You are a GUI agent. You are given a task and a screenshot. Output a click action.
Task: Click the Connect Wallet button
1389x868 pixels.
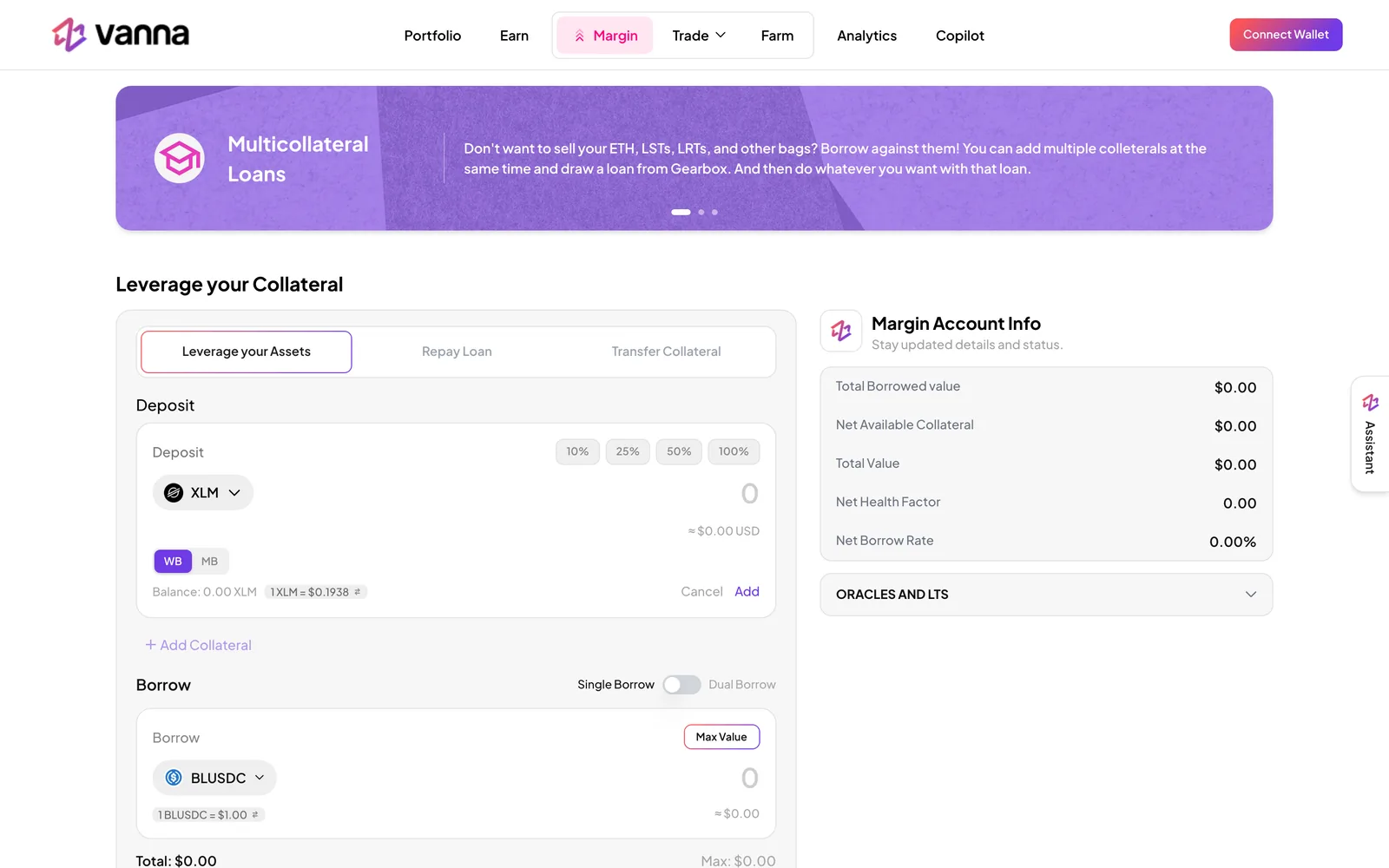[x=1286, y=35]
